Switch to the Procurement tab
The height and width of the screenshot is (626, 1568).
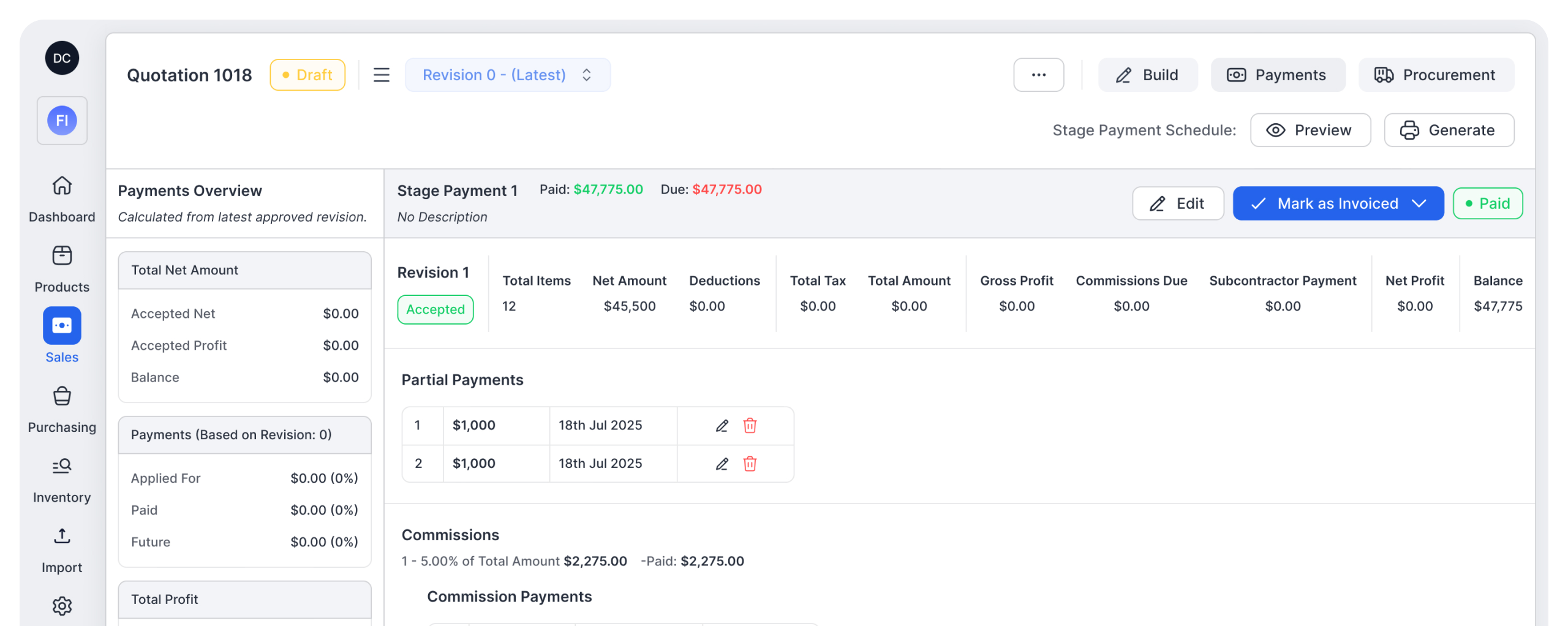tap(1436, 75)
